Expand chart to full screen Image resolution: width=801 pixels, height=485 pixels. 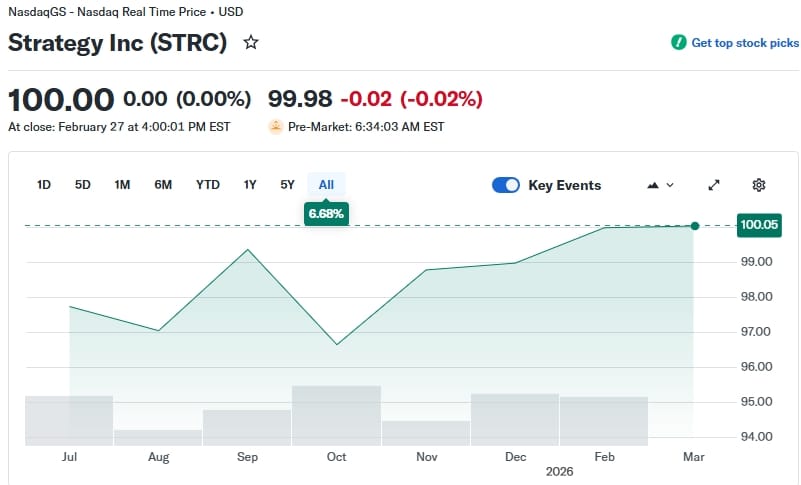(x=714, y=185)
